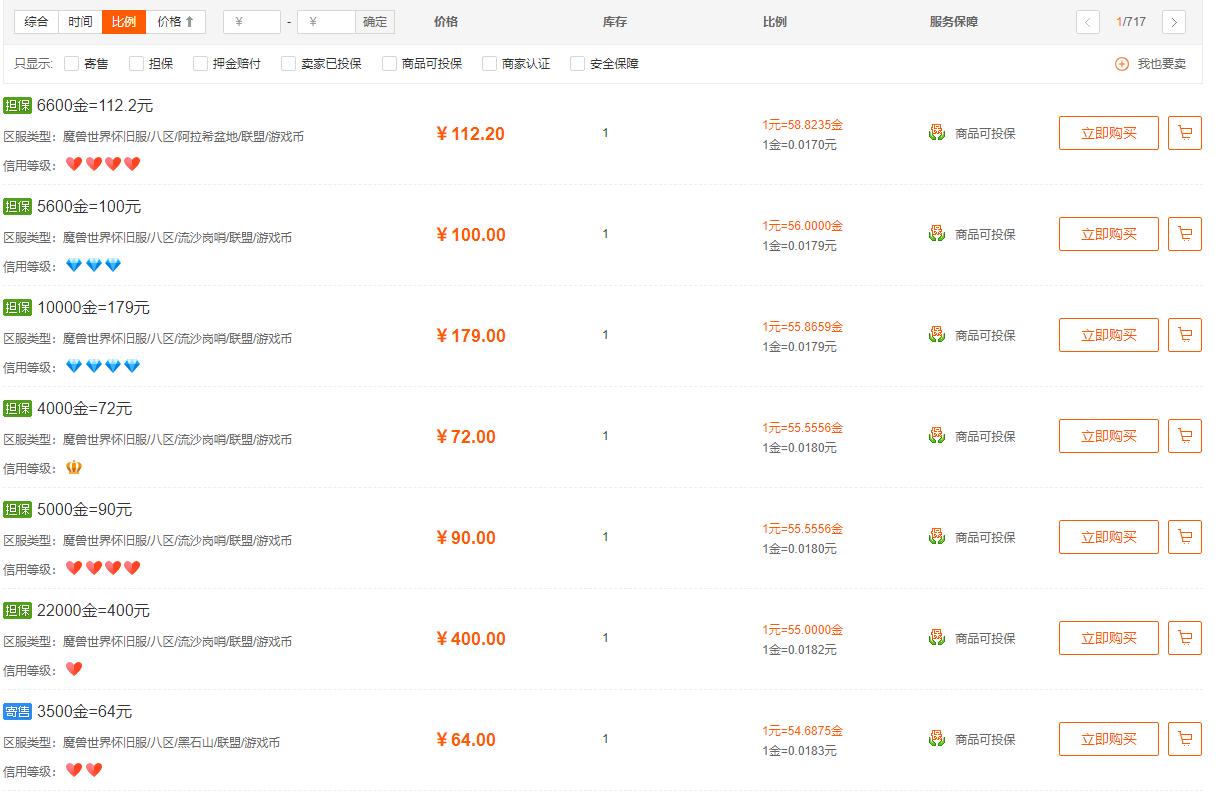Check the 押金赔付 filter option

201,64
